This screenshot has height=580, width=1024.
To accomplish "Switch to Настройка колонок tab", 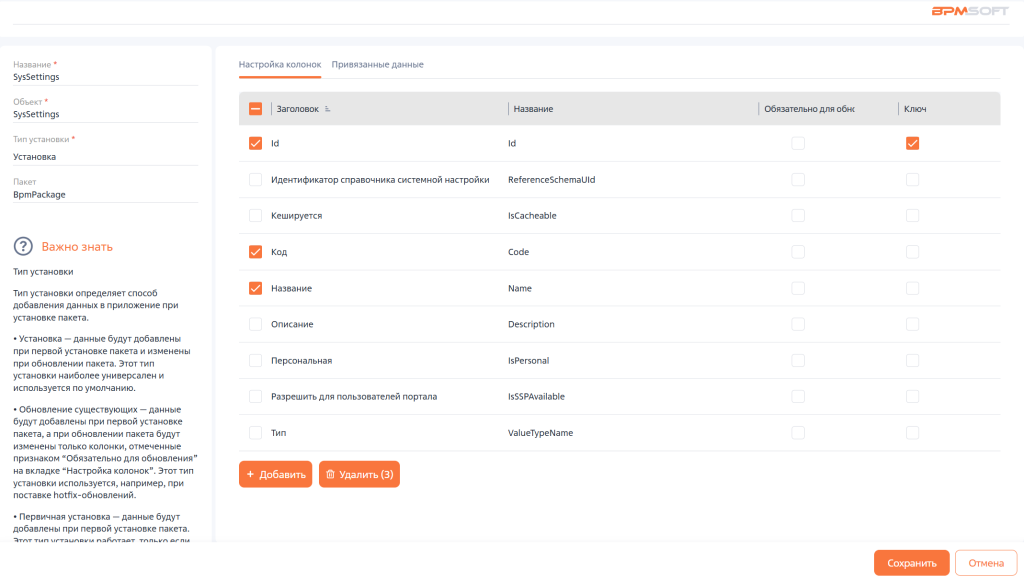I will 280,65.
